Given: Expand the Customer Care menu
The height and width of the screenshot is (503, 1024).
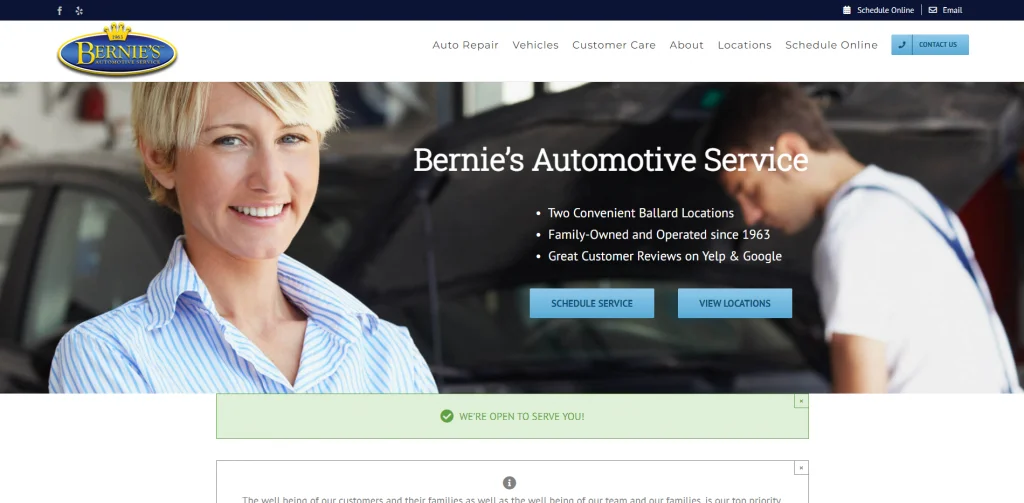Looking at the screenshot, I should 614,45.
